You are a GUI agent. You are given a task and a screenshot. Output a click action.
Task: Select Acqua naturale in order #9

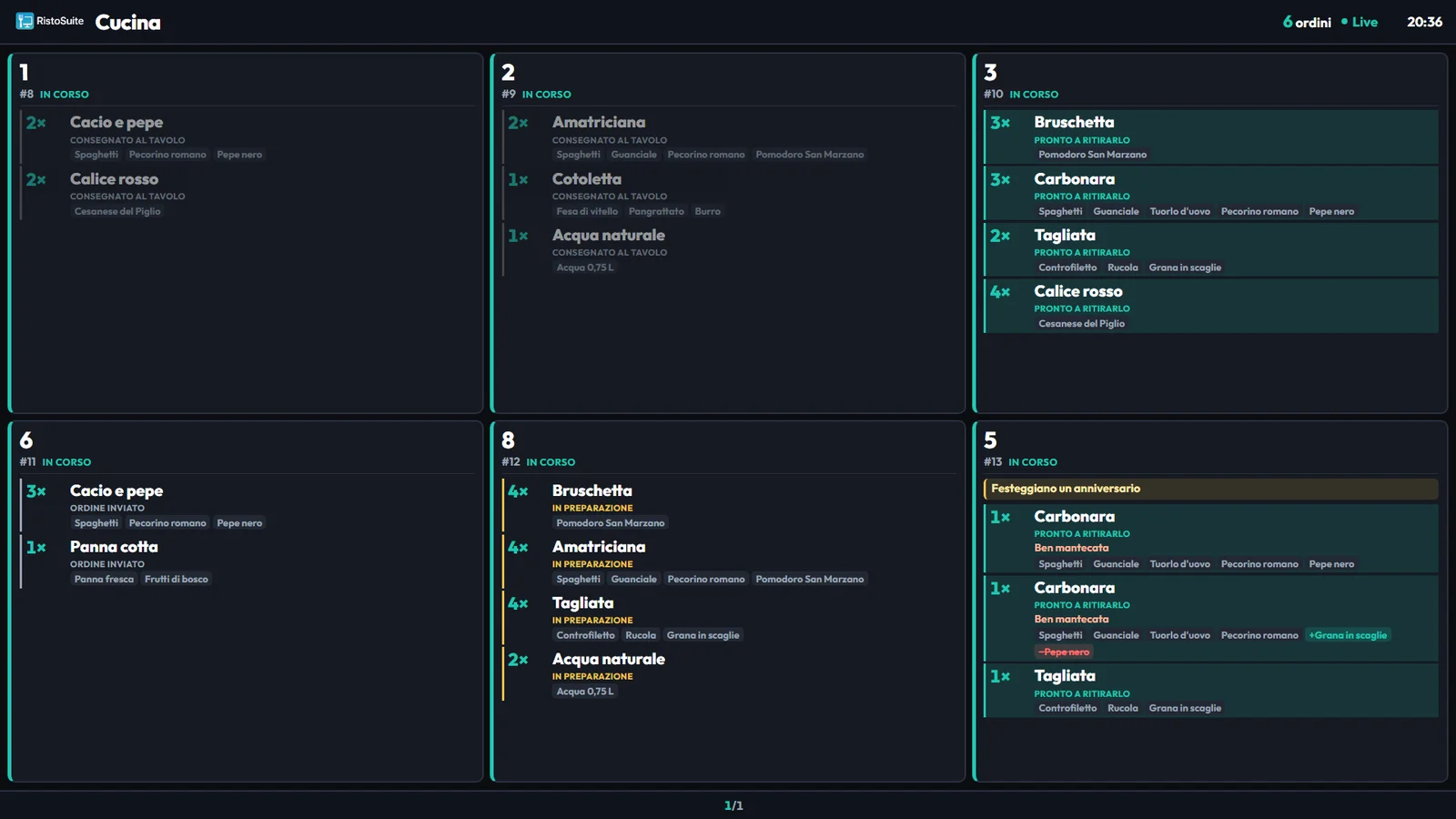tap(729, 249)
